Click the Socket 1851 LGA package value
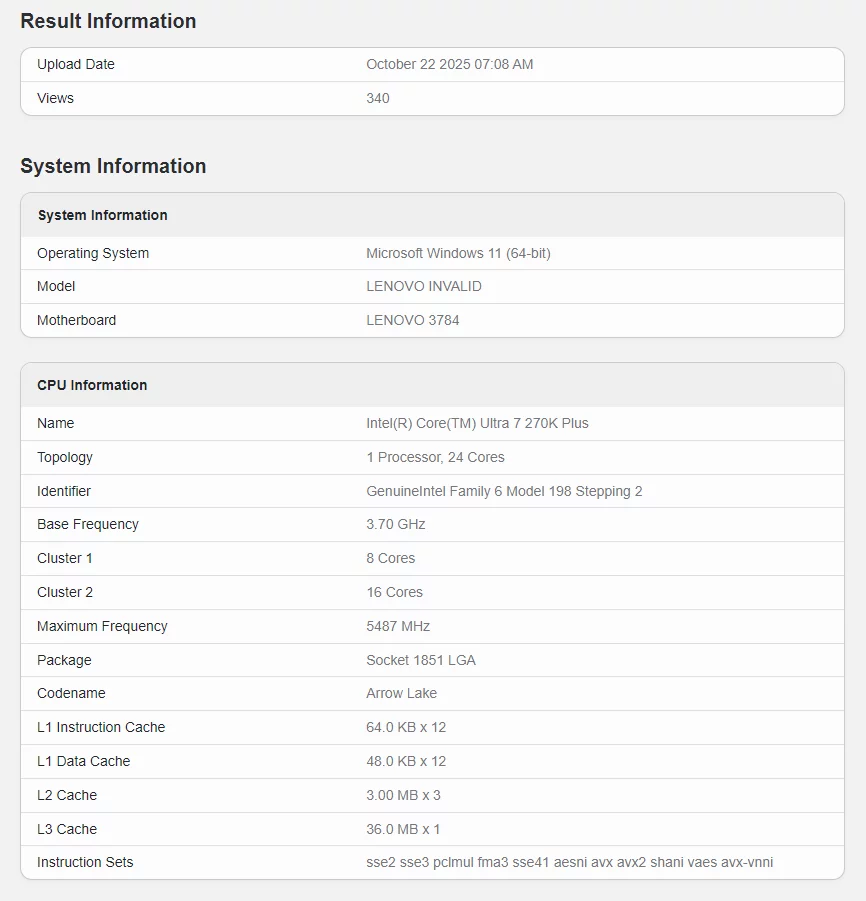 421,660
